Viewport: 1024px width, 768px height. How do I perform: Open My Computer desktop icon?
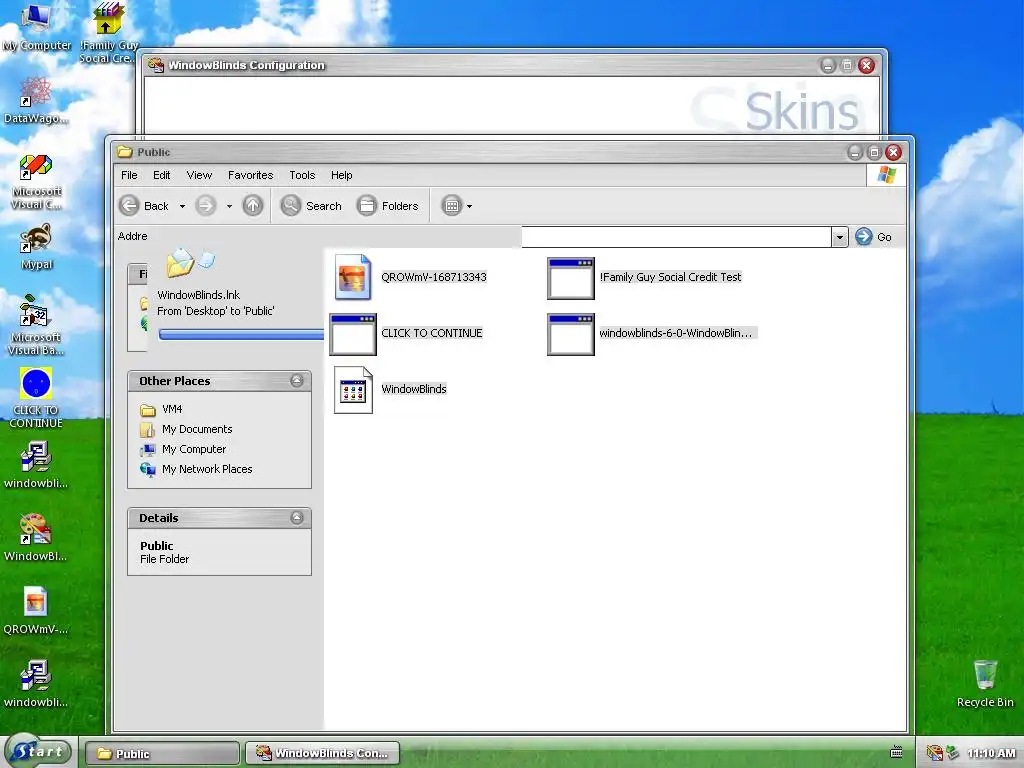point(37,26)
